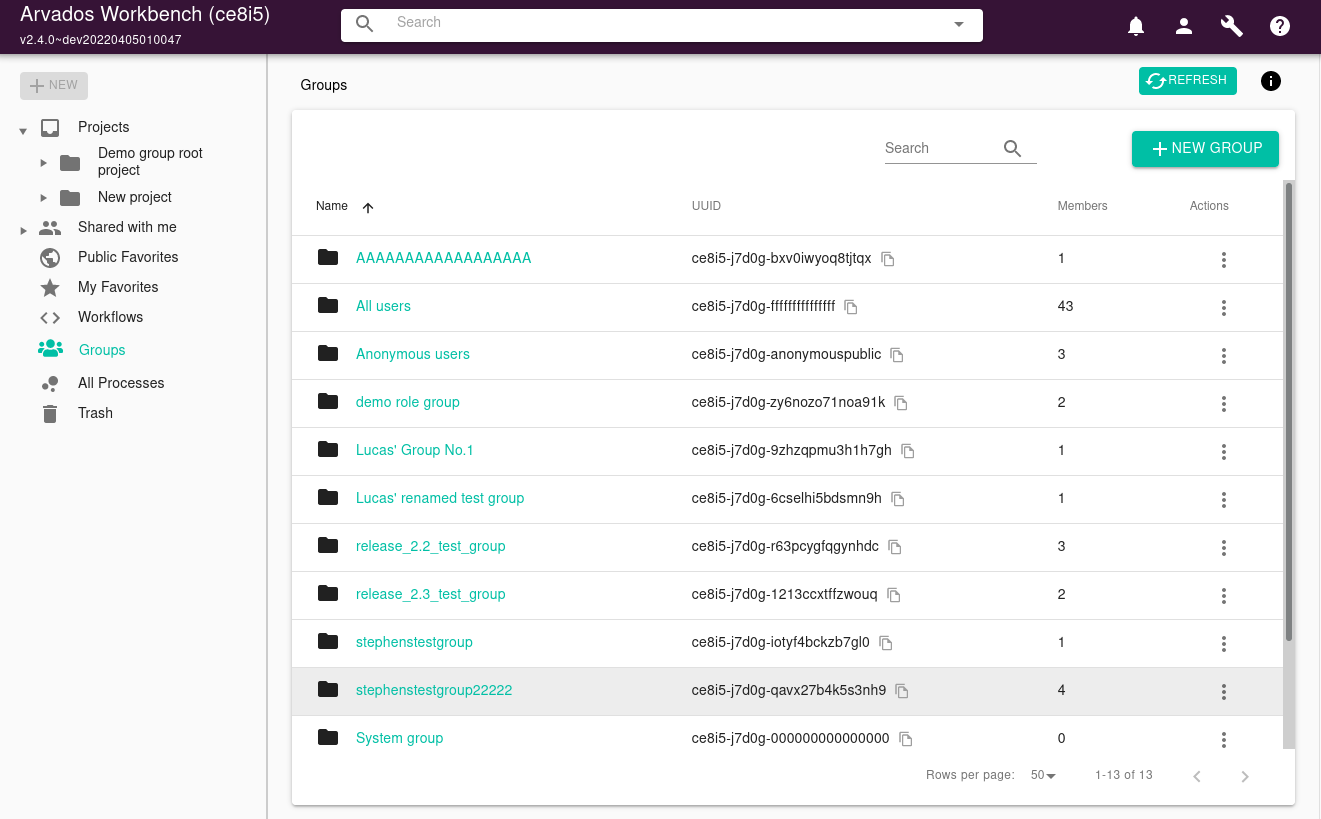
Task: Open the Rows per page dropdown
Action: point(1043,776)
